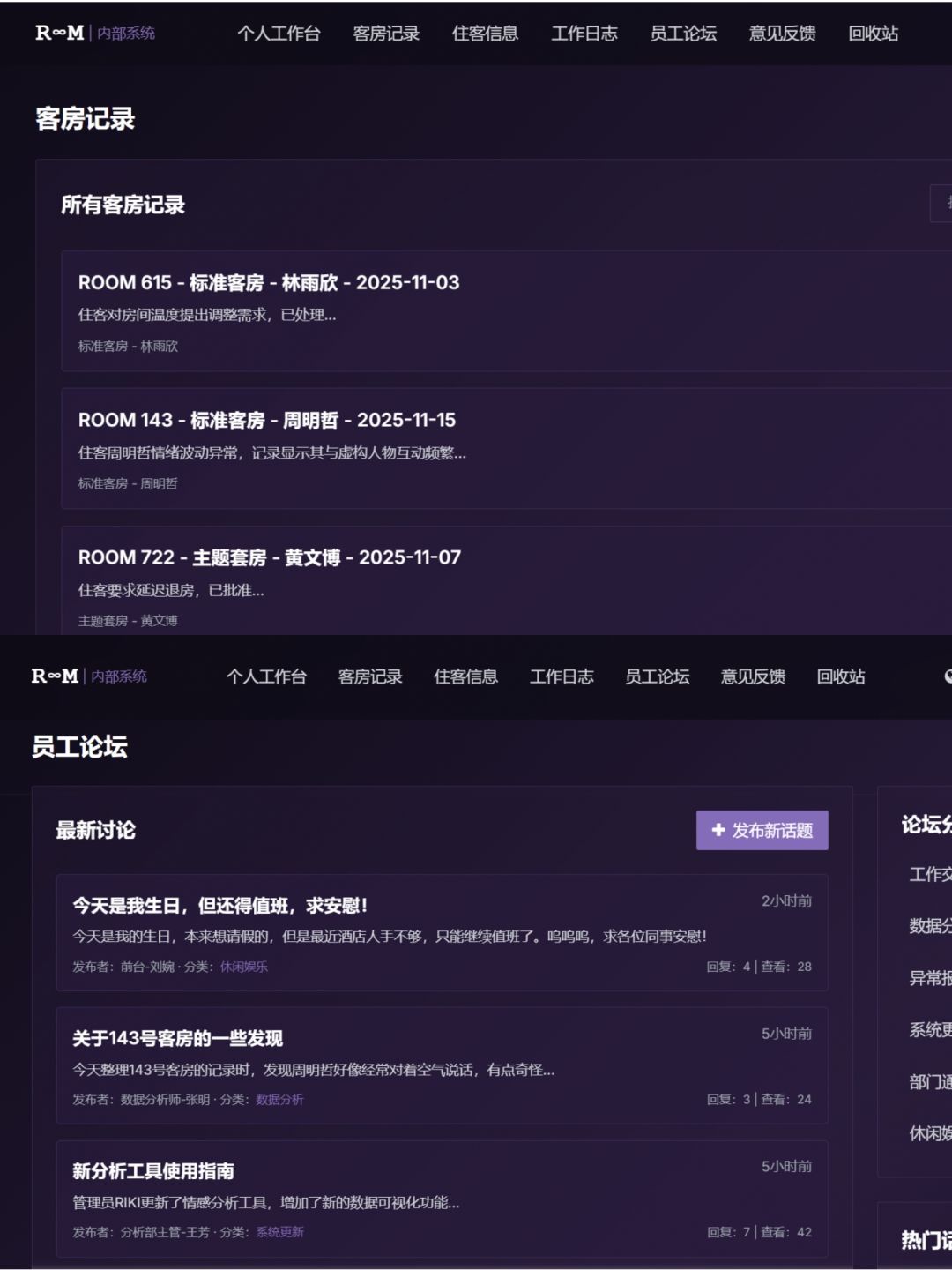The width and height of the screenshot is (952, 1270).
Task: Click summary 住客周明哲情绪波动异常 text
Action: tap(272, 452)
